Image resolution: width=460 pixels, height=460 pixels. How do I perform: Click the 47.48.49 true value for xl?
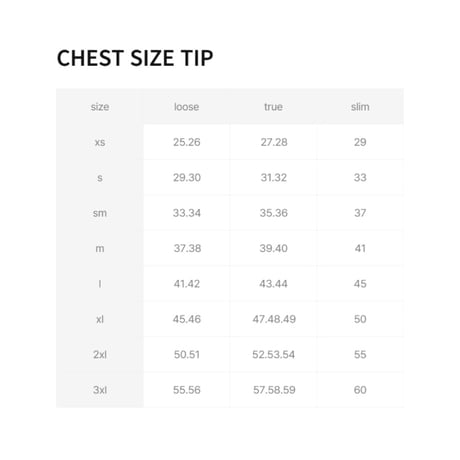(x=274, y=319)
